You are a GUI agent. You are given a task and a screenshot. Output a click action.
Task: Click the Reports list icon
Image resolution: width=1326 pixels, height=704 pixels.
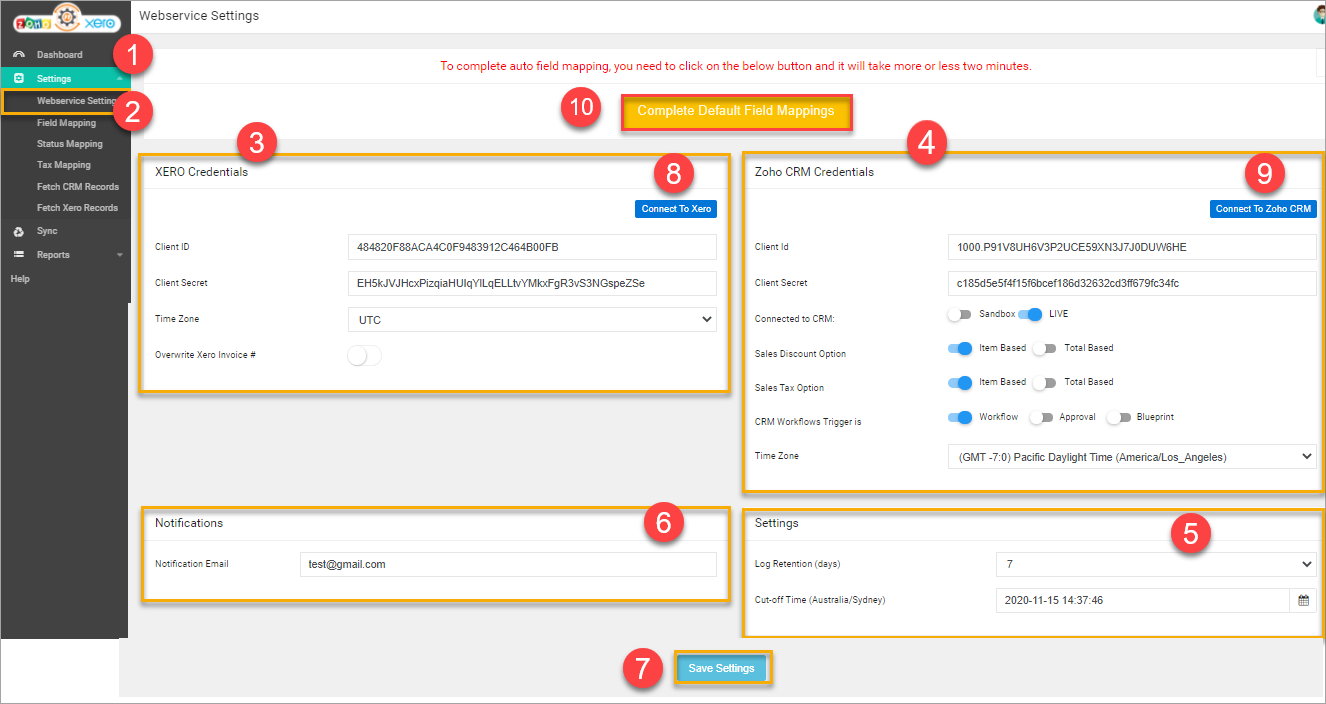click(x=19, y=255)
